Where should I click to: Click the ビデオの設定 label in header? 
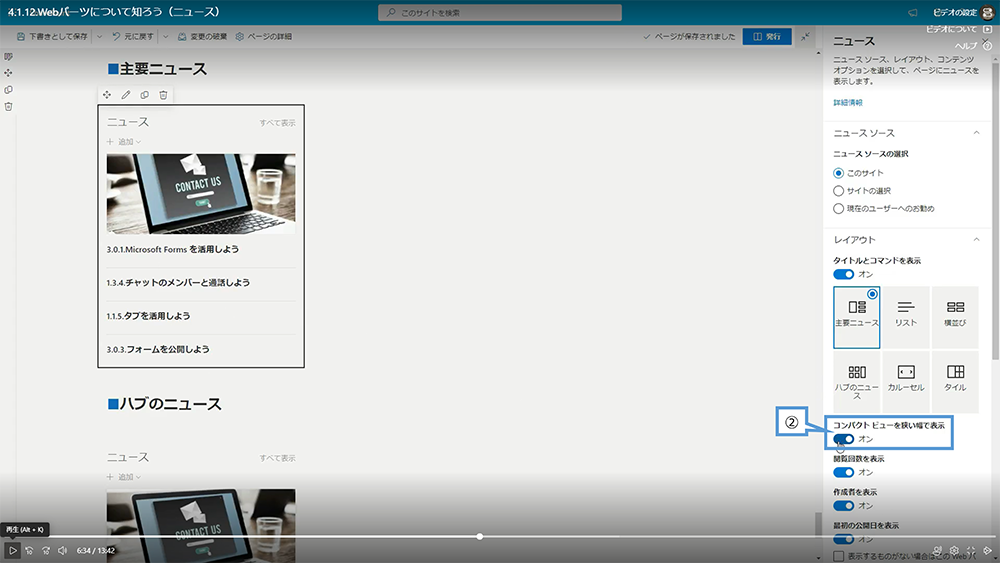955,13
